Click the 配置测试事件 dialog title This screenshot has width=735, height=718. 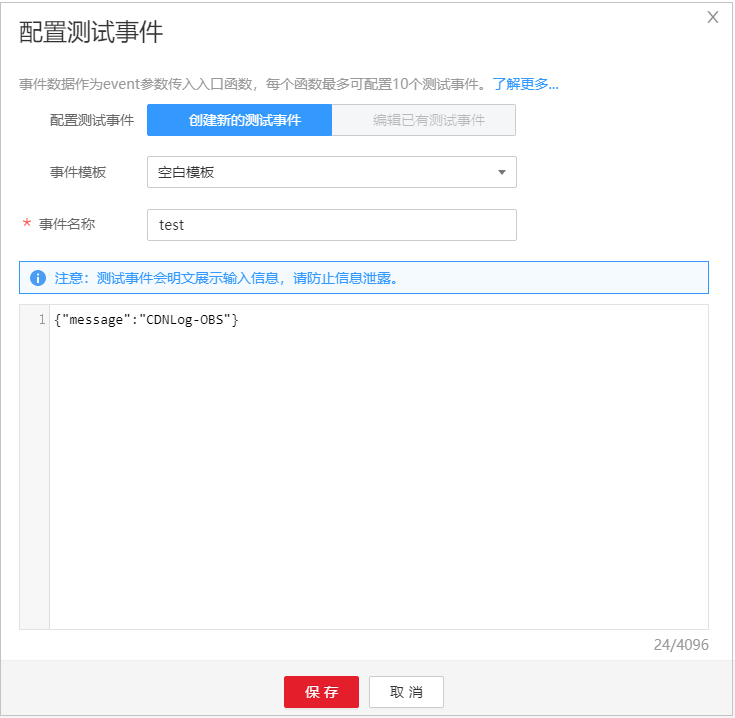pos(91,32)
